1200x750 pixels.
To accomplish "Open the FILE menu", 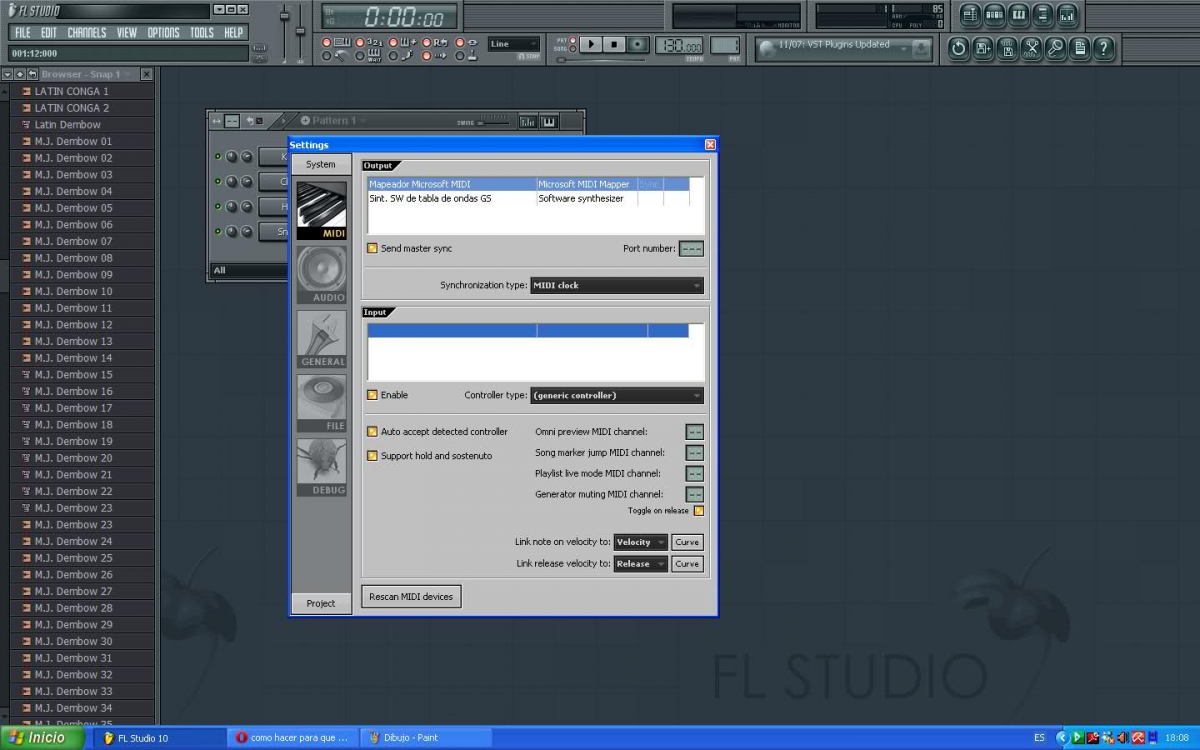I will (22, 32).
